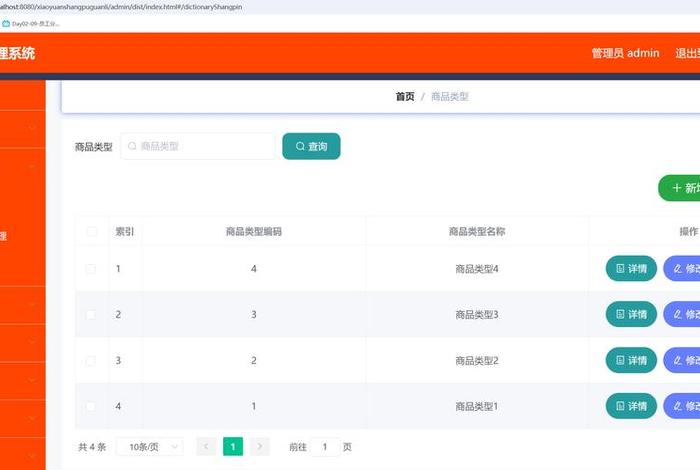Viewport: 700px width, 470px height.
Task: Open 详情 for the 商品类型4 row
Action: [x=631, y=268]
